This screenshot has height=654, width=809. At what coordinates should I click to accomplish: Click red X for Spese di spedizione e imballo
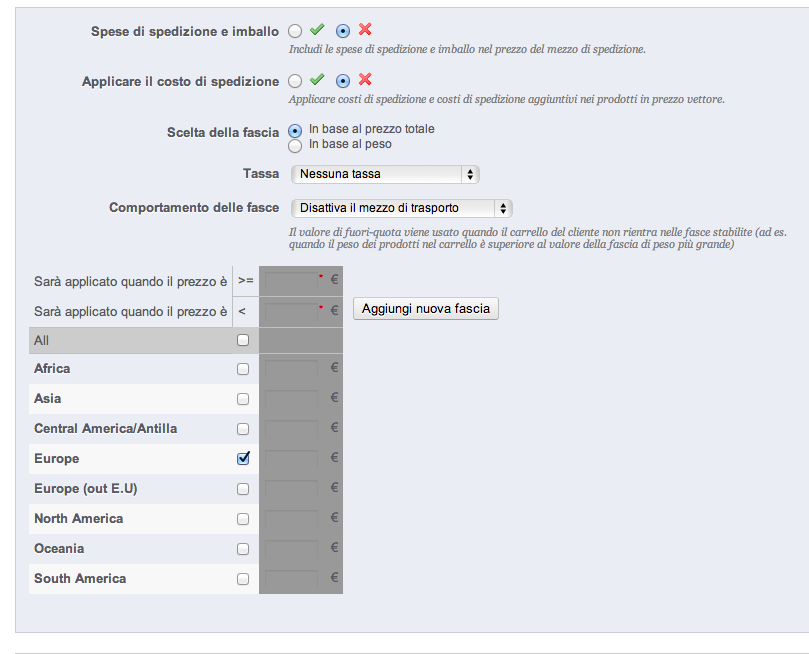(365, 31)
